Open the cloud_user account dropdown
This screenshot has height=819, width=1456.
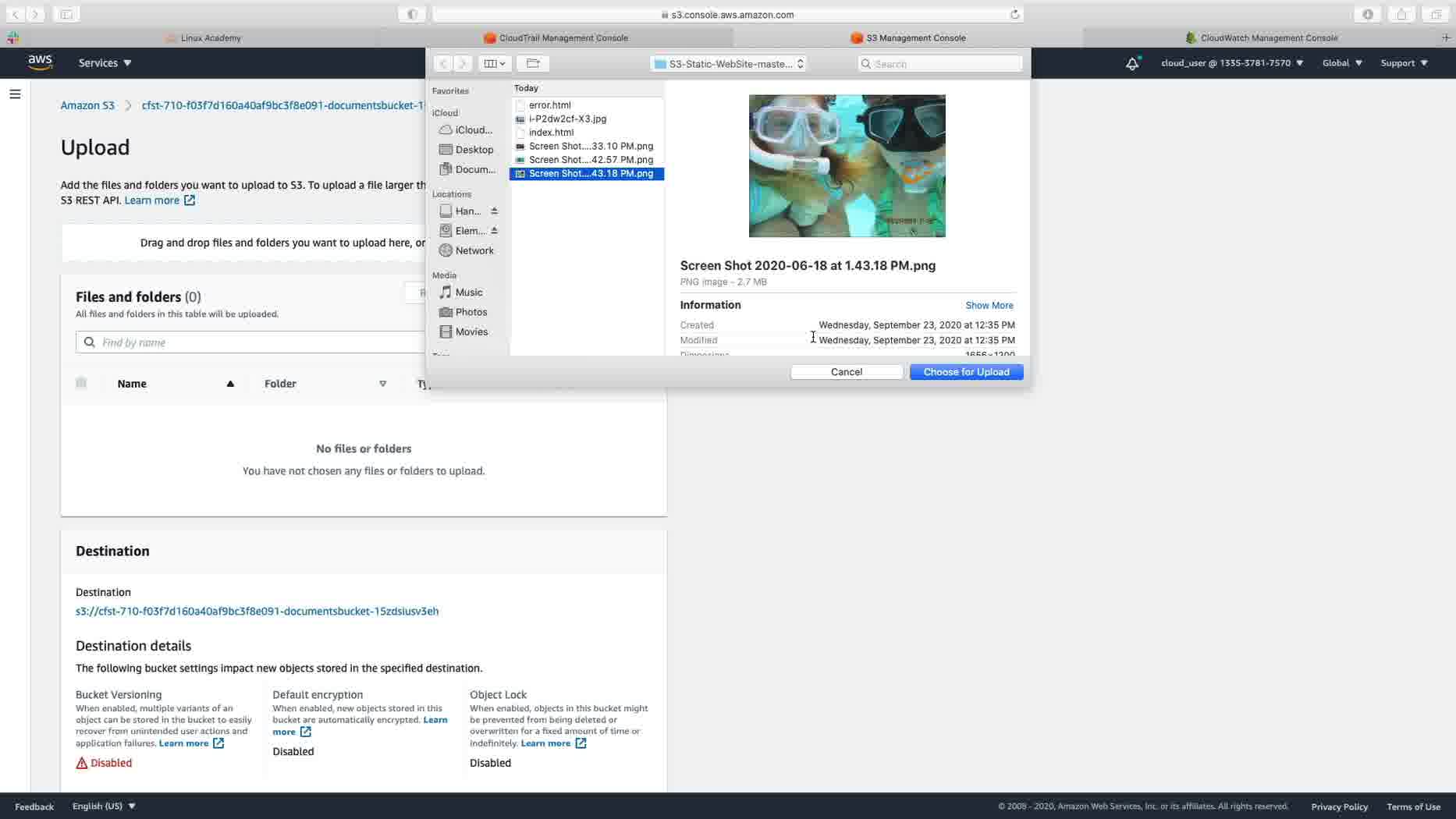coord(1231,63)
